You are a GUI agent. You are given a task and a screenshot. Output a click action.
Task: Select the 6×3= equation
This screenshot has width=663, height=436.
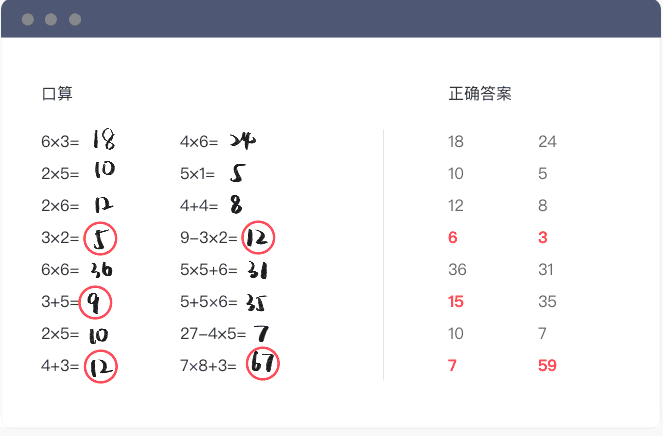click(60, 142)
